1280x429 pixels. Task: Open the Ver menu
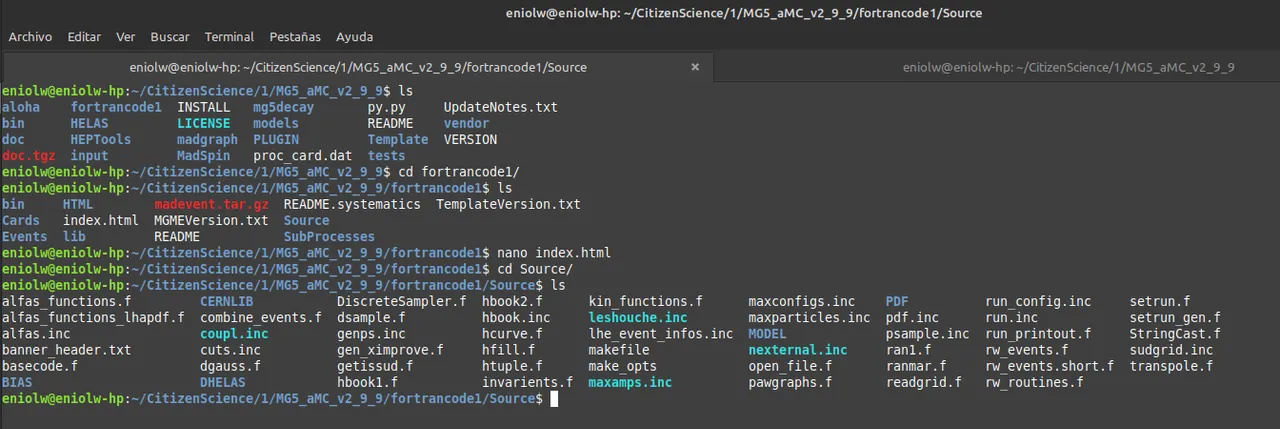(x=126, y=37)
